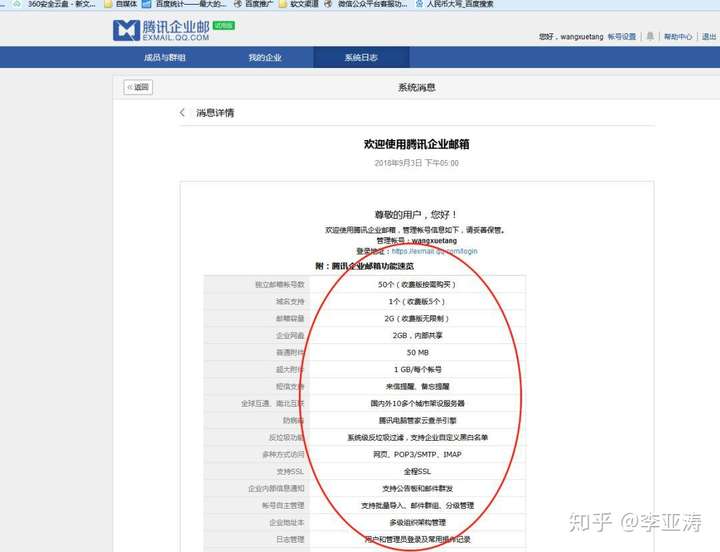Viewport: 720px width, 552px height.
Task: Open 帐号设置 link
Action: coord(622,36)
